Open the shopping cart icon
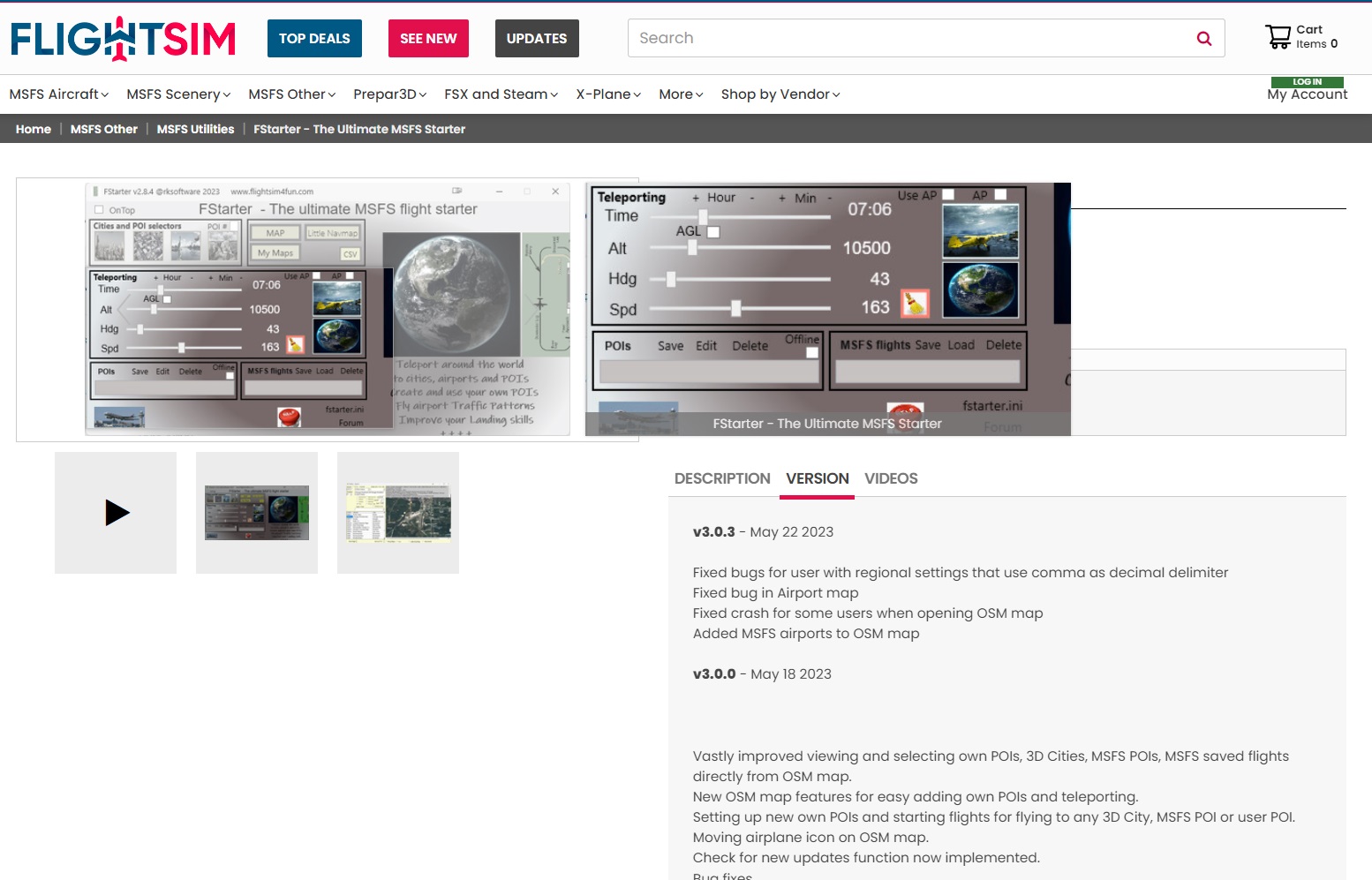The image size is (1372, 880). click(1278, 37)
